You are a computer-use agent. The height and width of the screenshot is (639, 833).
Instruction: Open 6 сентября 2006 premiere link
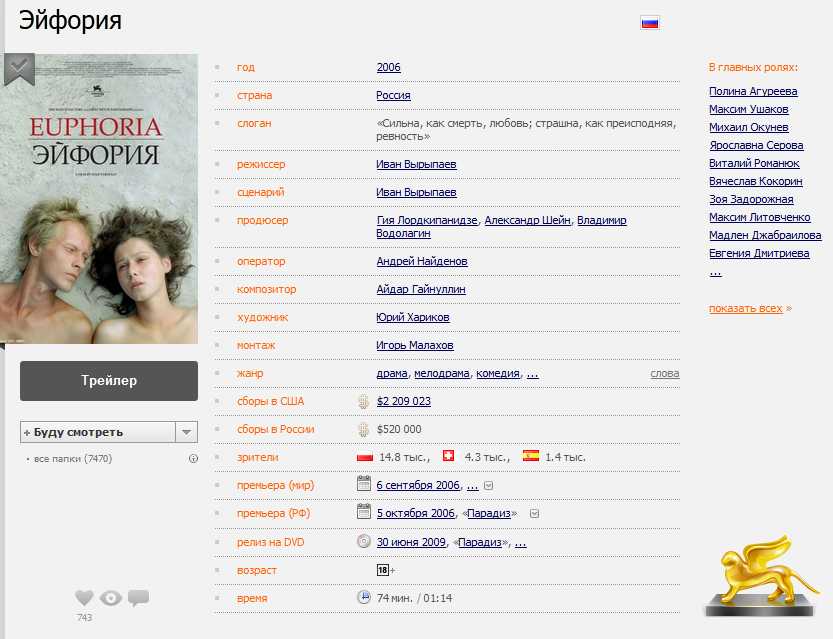tap(418, 485)
